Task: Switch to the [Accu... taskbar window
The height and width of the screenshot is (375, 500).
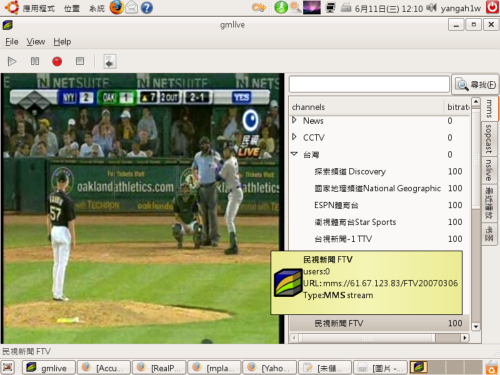Action: point(104,368)
